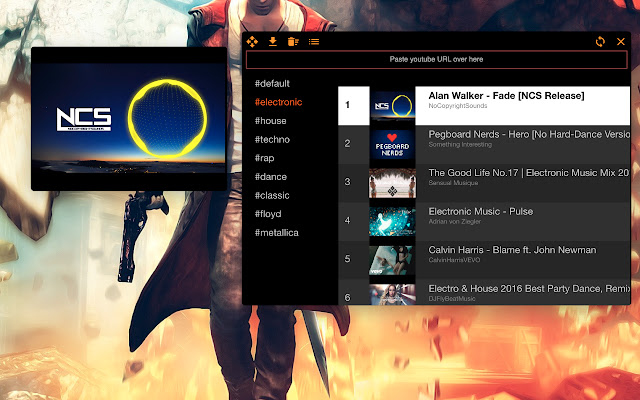Viewport: 640px width, 400px height.
Task: Click the move window arrows icon
Action: coord(252,42)
